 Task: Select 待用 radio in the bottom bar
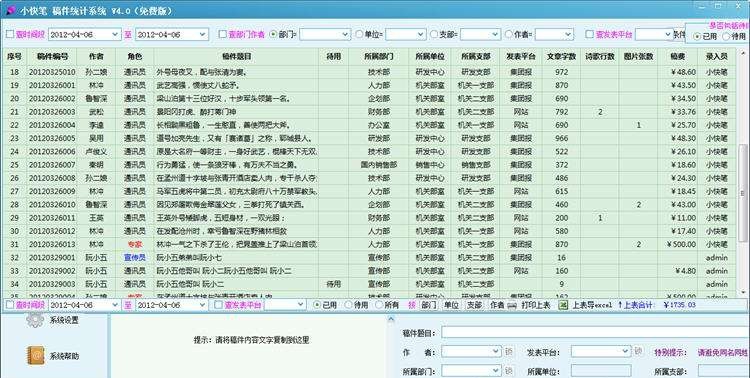pos(348,305)
